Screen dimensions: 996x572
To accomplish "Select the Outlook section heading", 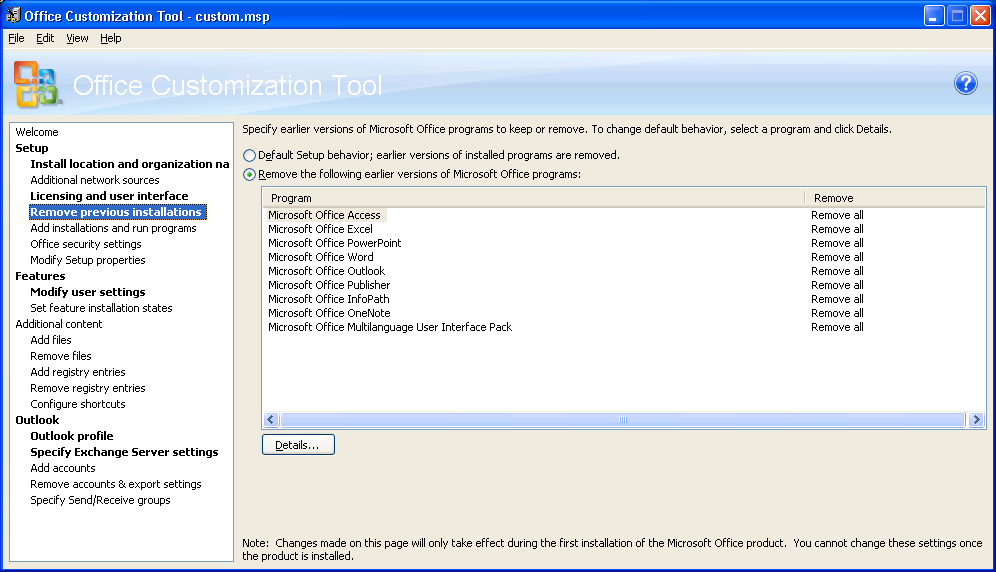I will coord(37,420).
